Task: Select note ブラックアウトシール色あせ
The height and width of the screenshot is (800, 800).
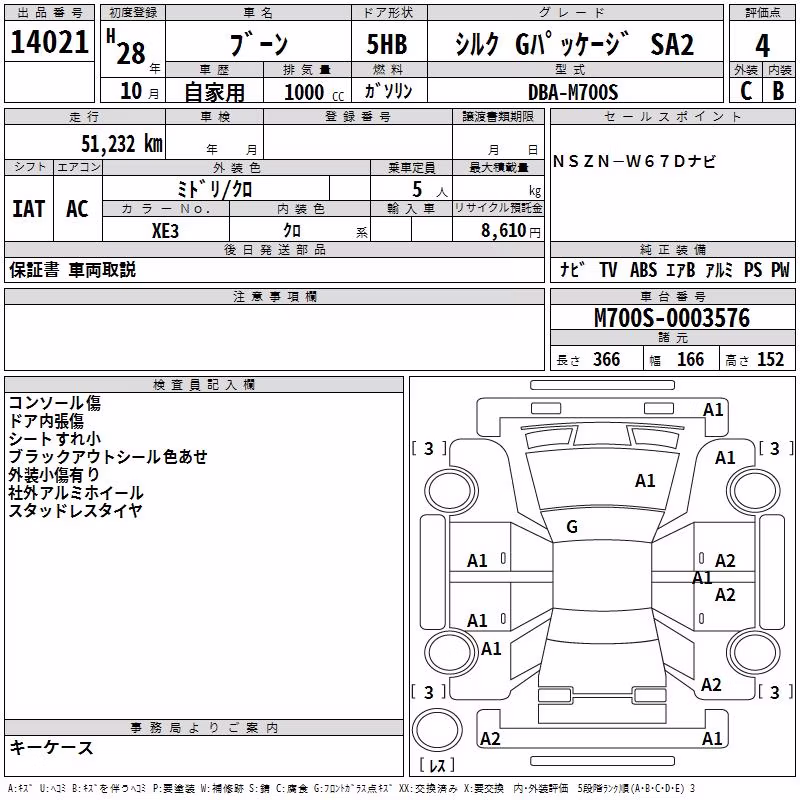Action: (x=108, y=457)
